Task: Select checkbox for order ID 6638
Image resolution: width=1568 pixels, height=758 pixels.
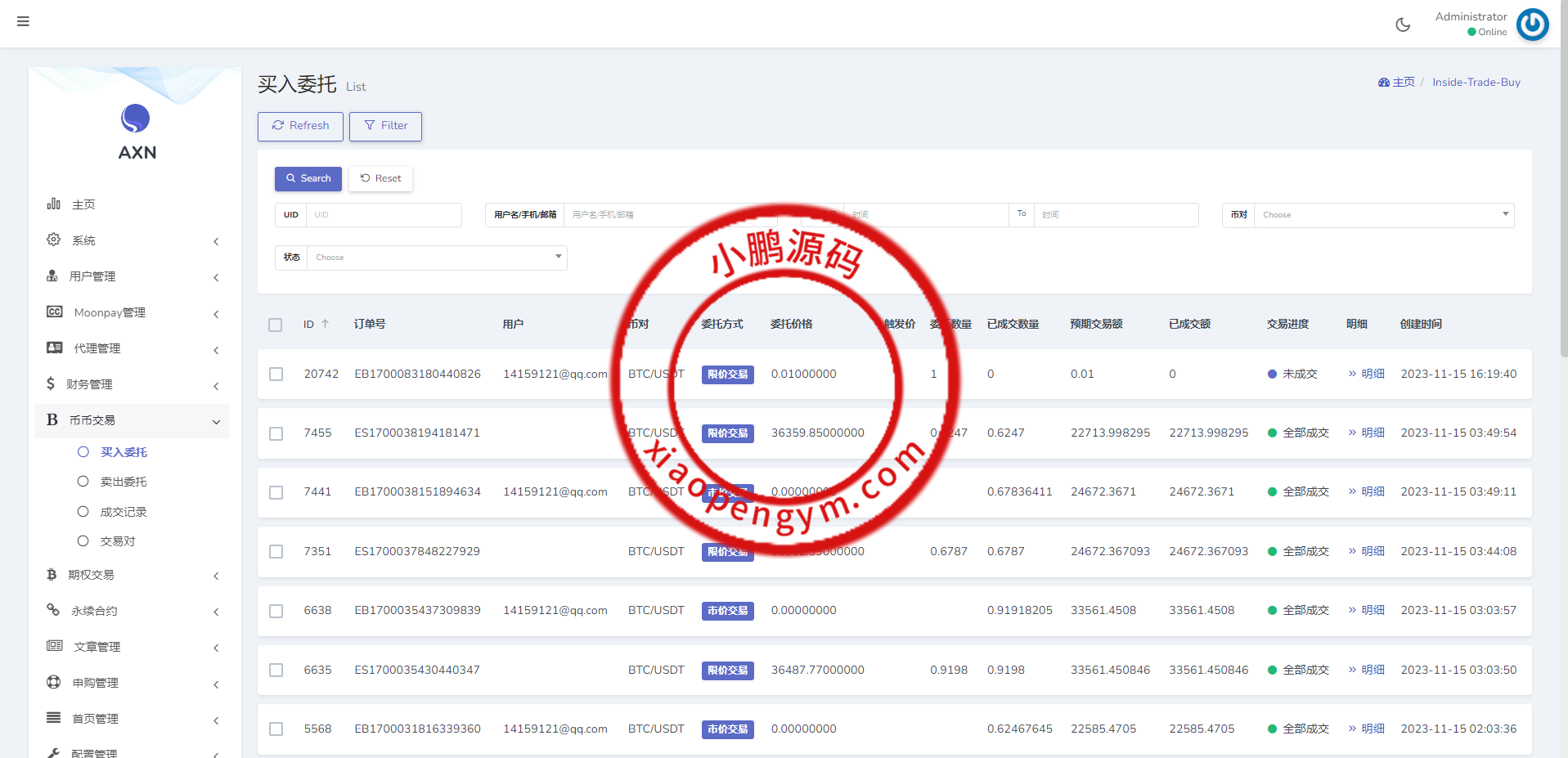Action: point(276,611)
